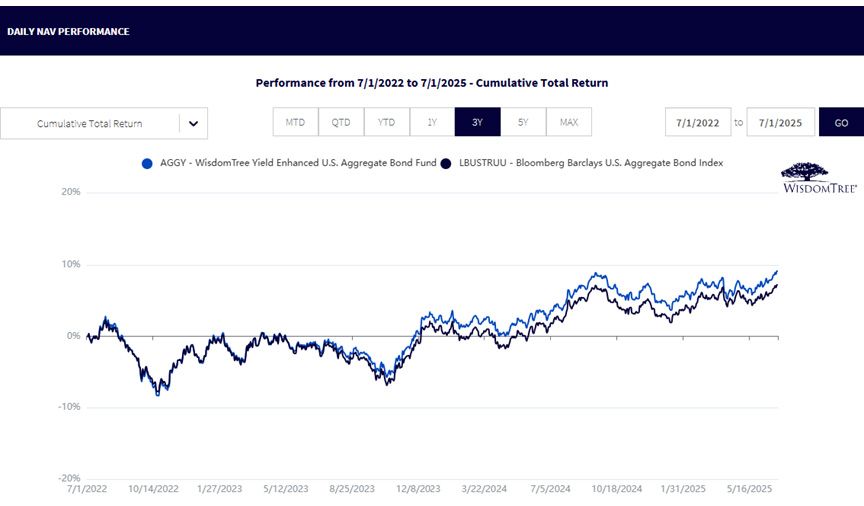Click the 10/14/2022 axis date label
The image size is (864, 506).
coord(153,489)
